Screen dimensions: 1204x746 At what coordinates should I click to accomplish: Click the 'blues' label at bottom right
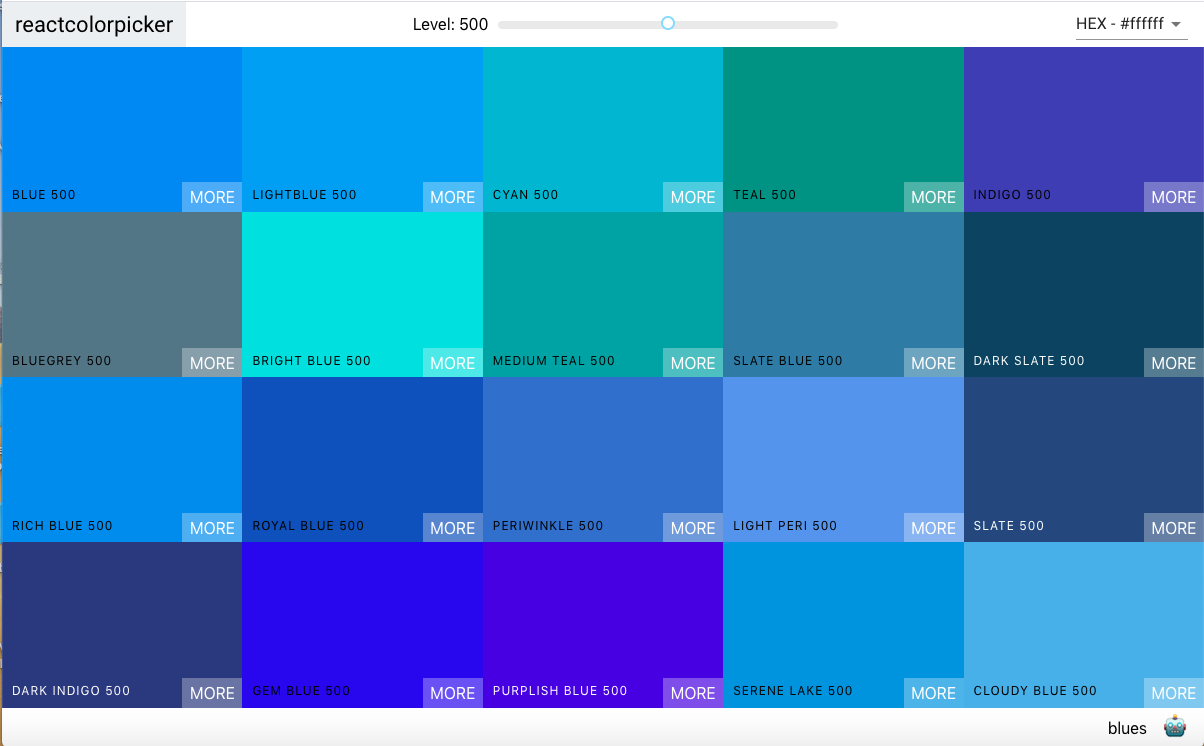pyautogui.click(x=1127, y=728)
